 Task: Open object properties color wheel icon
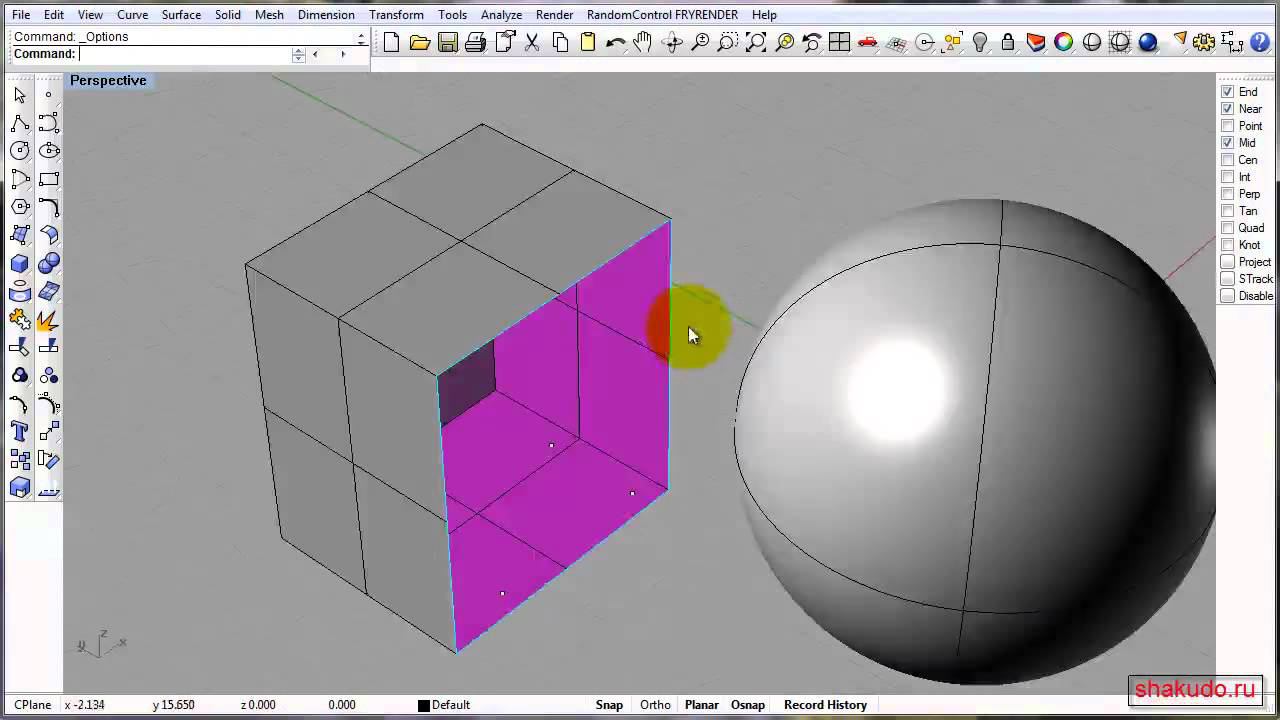pyautogui.click(x=1064, y=42)
